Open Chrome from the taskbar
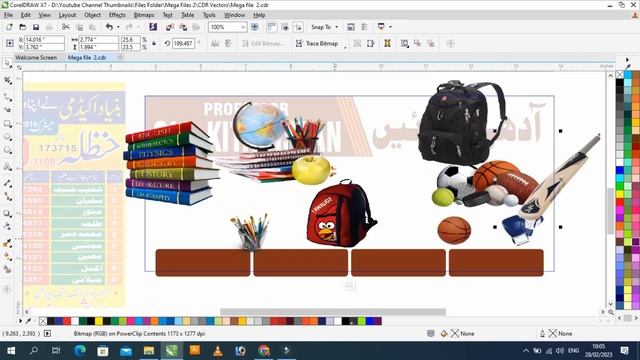This screenshot has width=640, height=360. 264,351
